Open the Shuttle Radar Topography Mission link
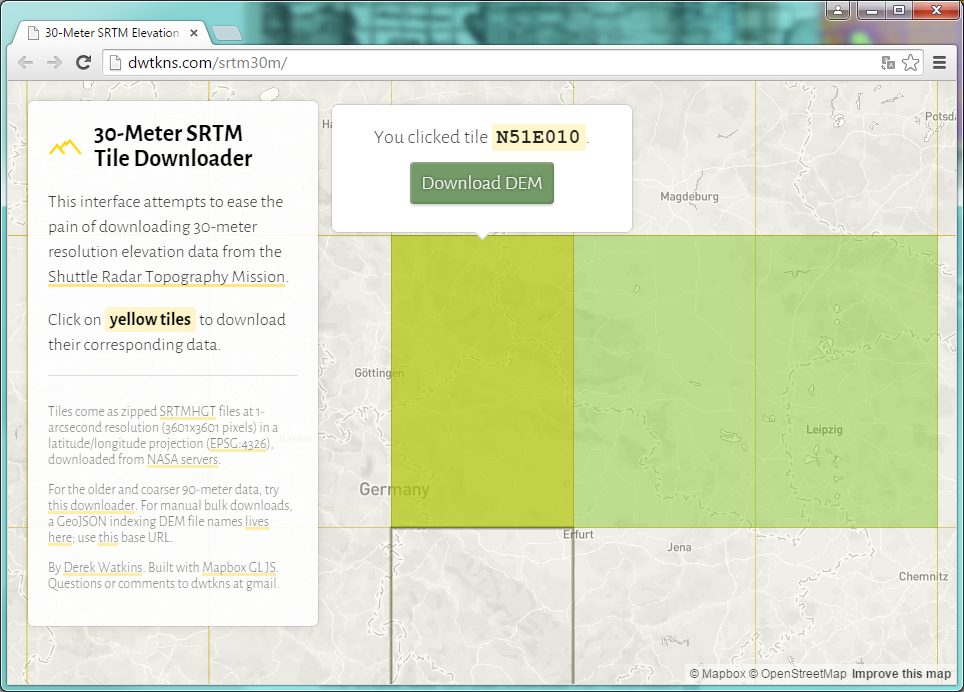This screenshot has height=692, width=964. [x=167, y=277]
